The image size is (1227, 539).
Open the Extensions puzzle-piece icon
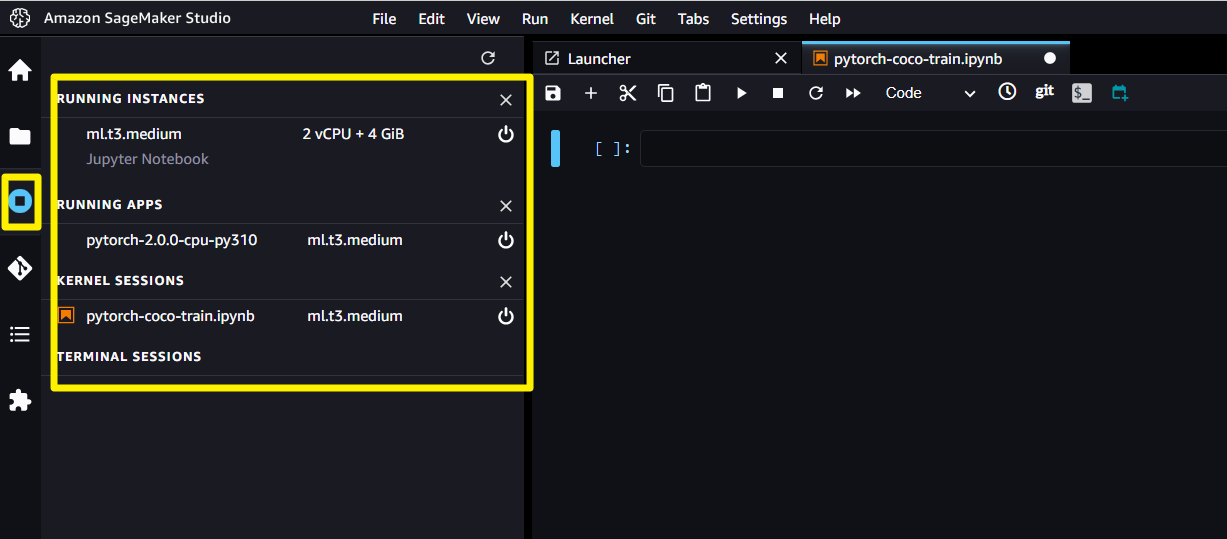pyautogui.click(x=20, y=400)
